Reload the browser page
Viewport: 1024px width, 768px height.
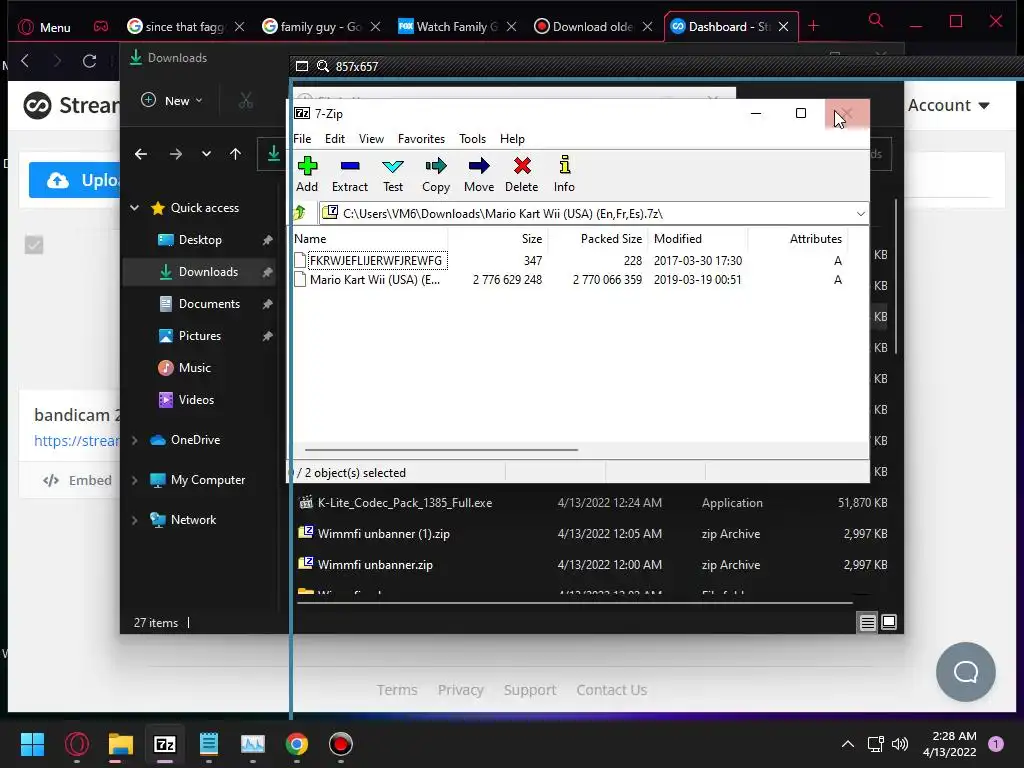tap(89, 61)
